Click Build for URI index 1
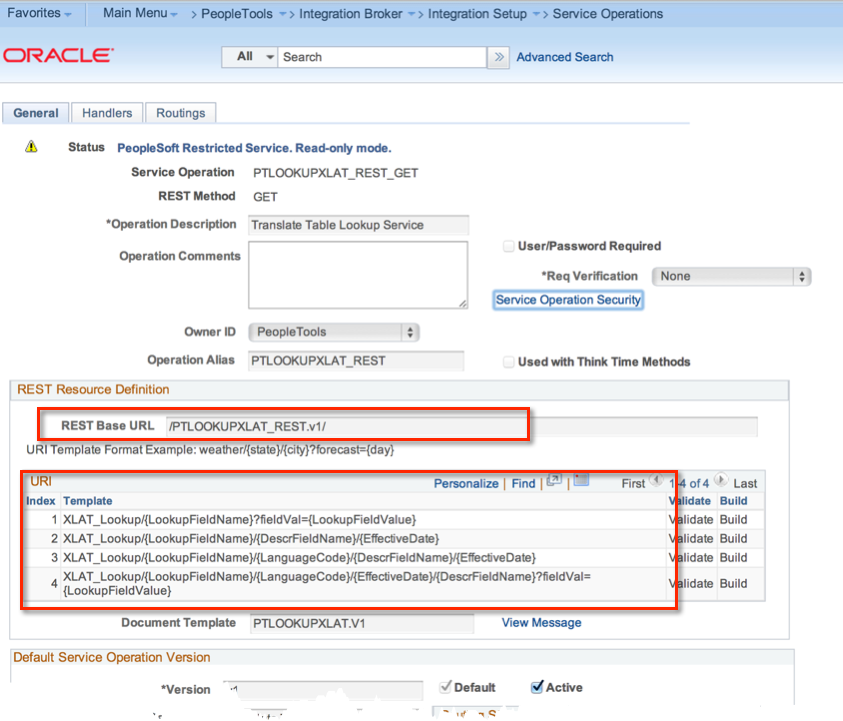Viewport: 843px width, 721px height. 733,519
